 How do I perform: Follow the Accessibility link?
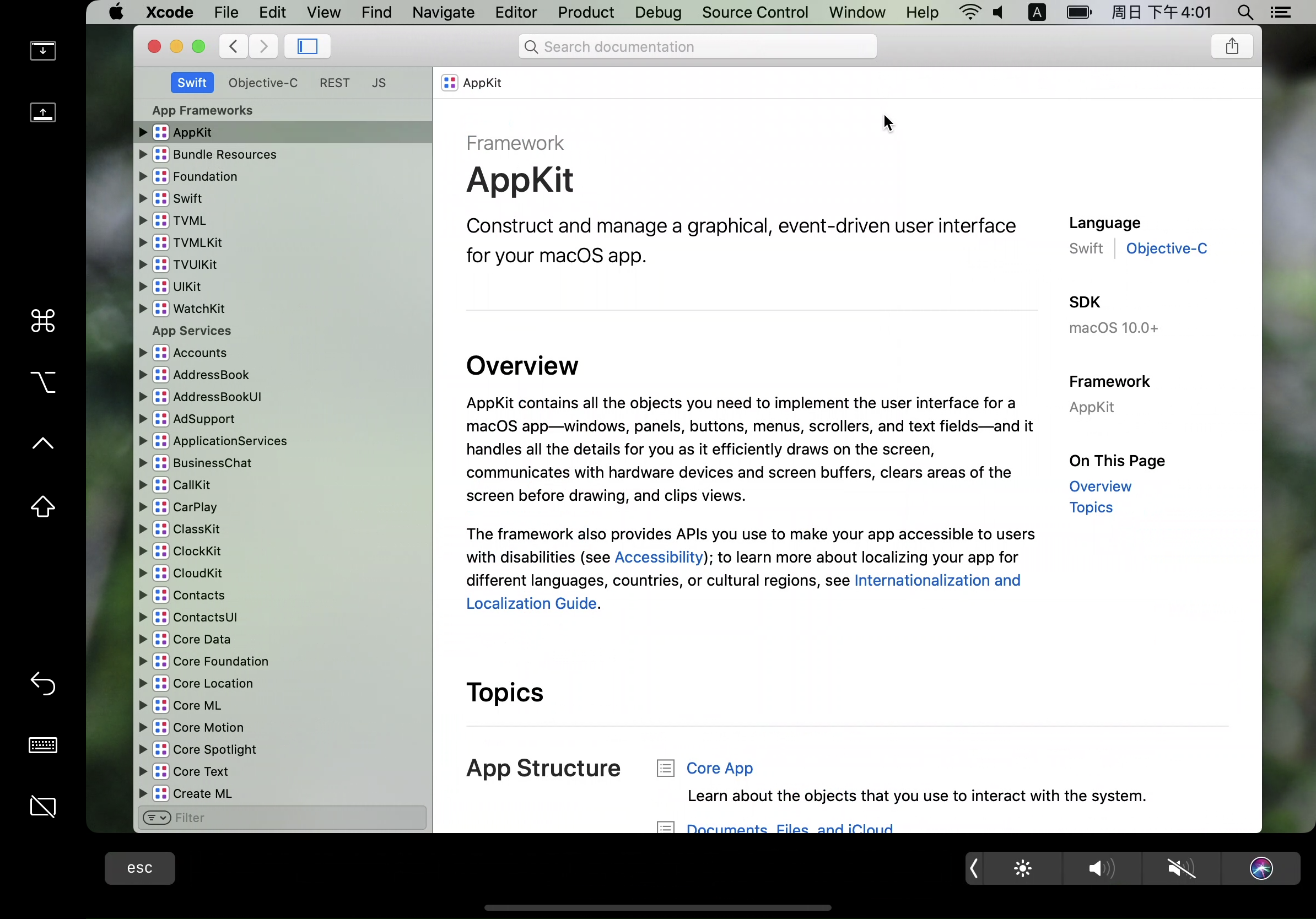click(659, 558)
